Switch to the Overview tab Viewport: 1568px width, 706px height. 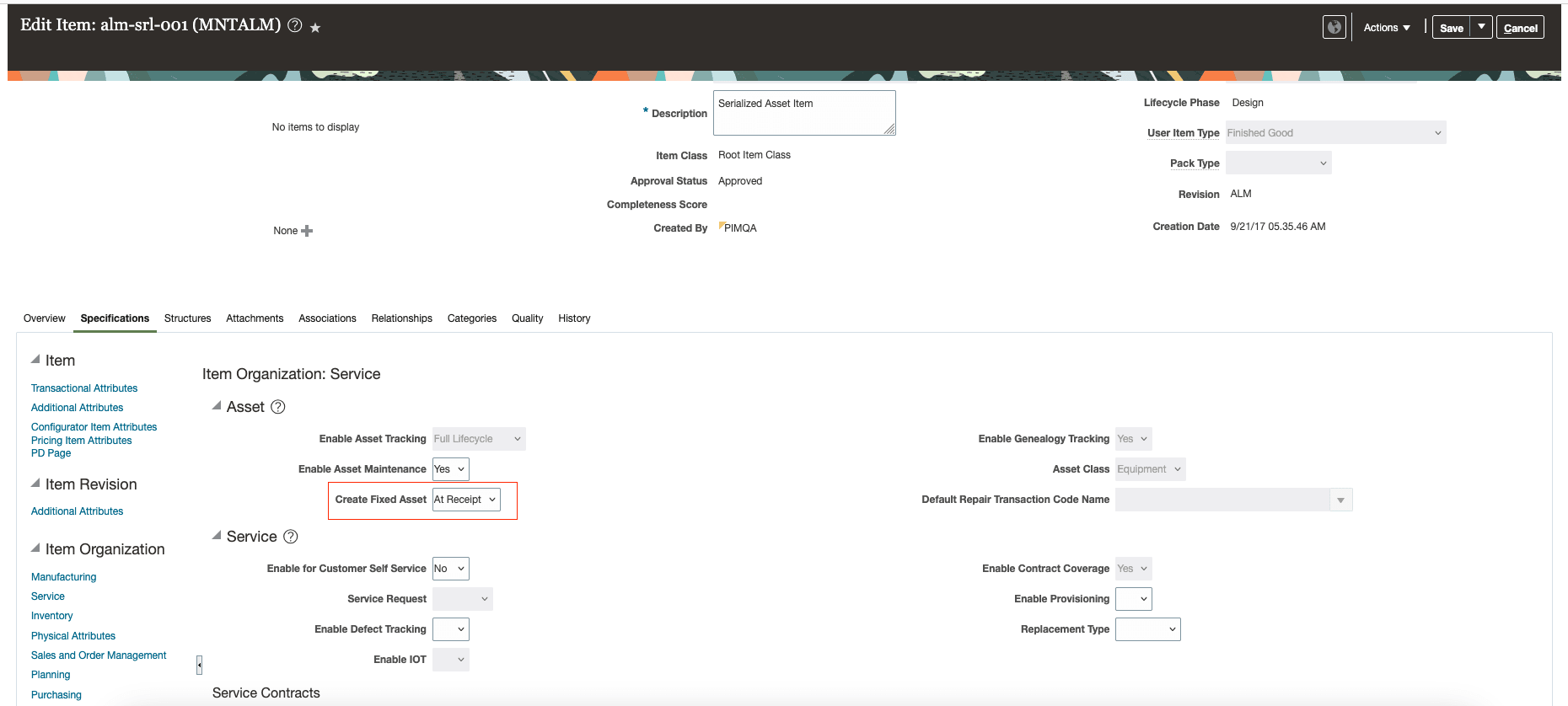pos(45,318)
